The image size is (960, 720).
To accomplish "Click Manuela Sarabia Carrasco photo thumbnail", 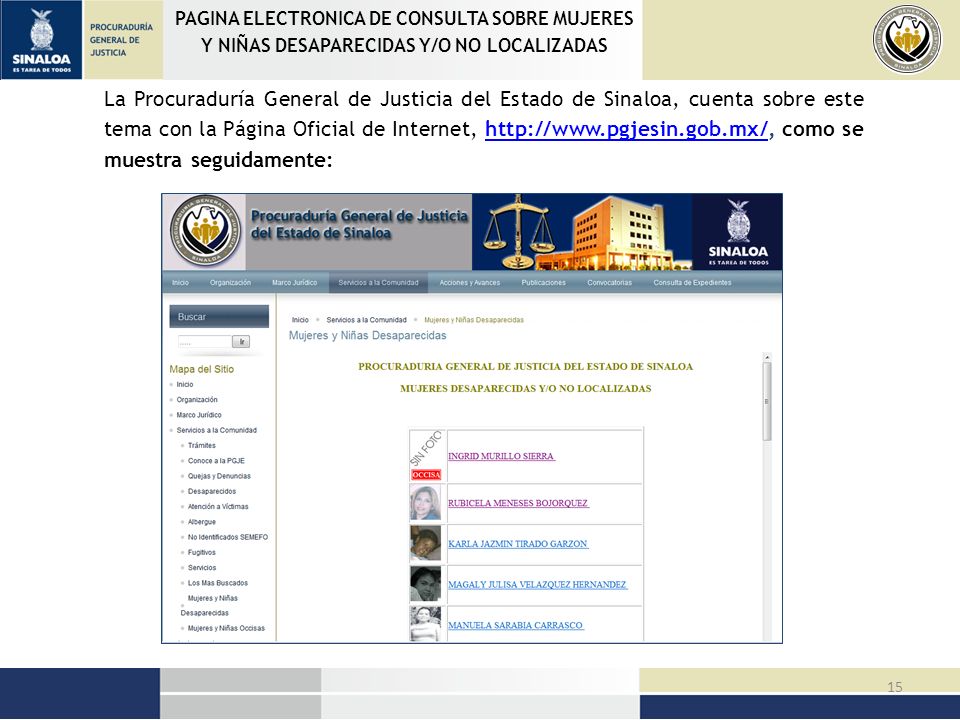I will pos(426,624).
